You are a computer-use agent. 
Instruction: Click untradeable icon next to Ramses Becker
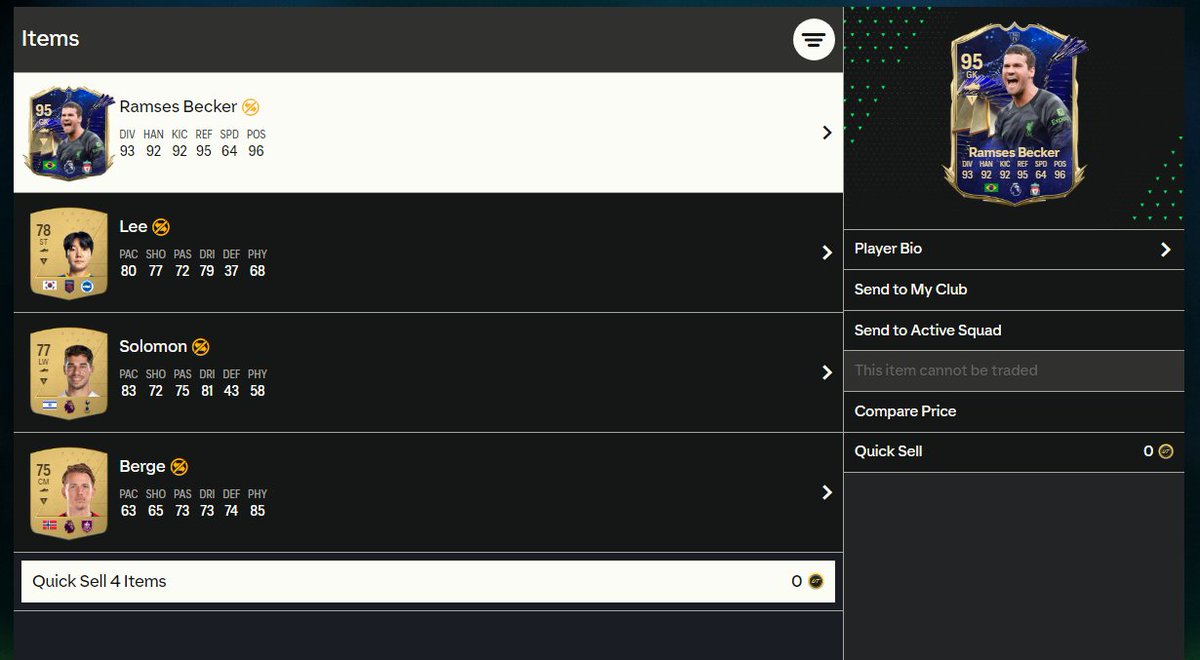tap(251, 107)
